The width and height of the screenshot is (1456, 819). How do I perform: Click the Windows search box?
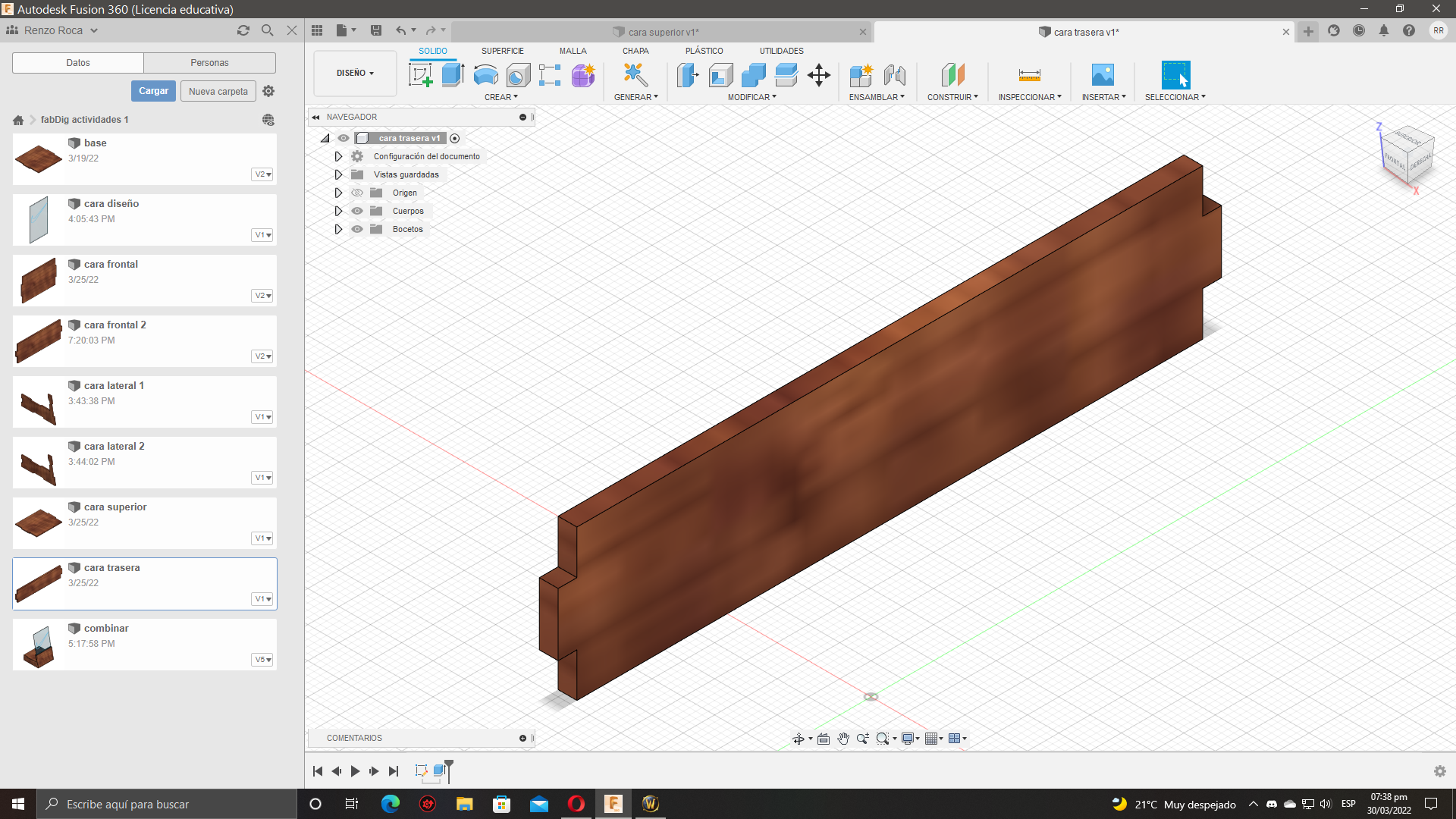pyautogui.click(x=167, y=804)
